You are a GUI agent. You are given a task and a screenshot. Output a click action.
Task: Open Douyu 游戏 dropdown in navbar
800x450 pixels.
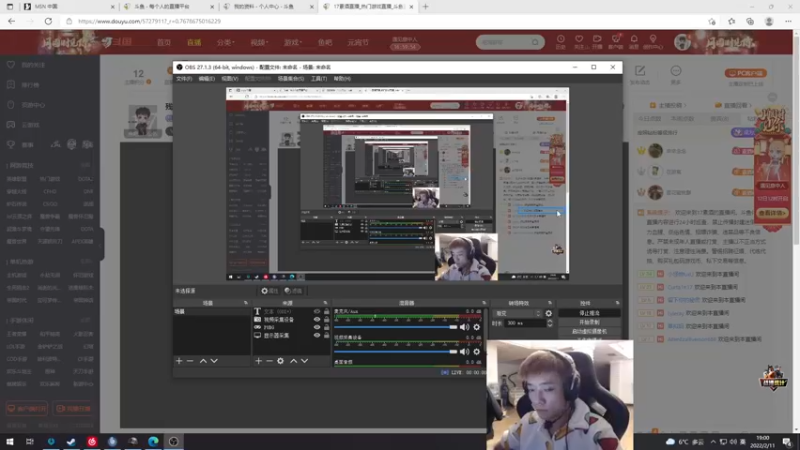pos(292,42)
